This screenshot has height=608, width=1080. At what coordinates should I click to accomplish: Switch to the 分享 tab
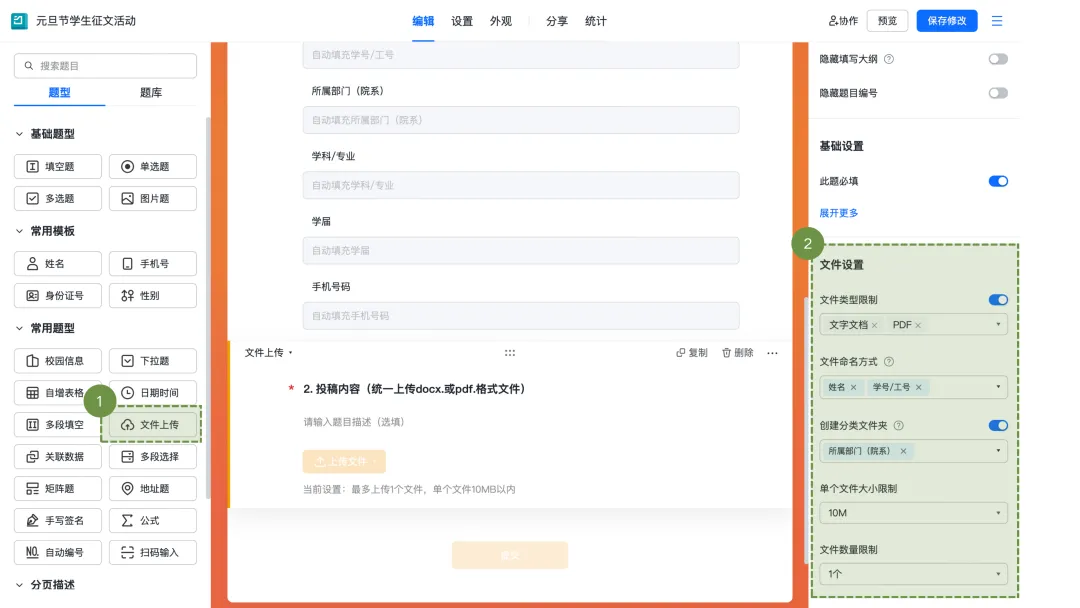tap(557, 21)
